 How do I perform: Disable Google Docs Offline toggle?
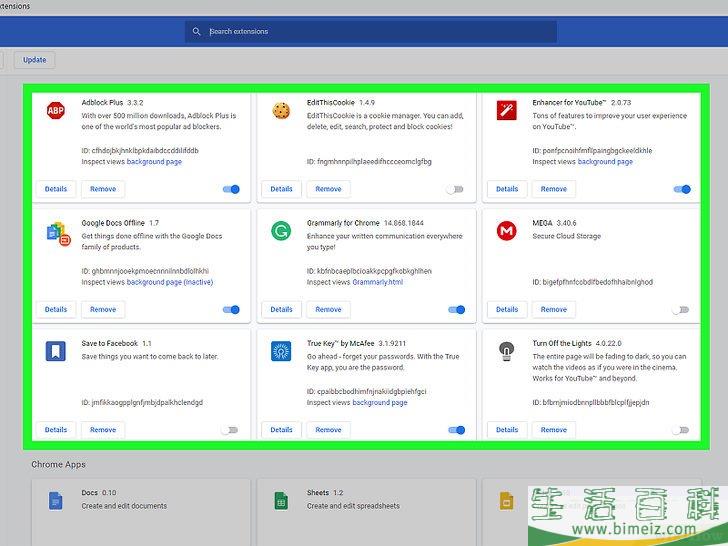(231, 310)
